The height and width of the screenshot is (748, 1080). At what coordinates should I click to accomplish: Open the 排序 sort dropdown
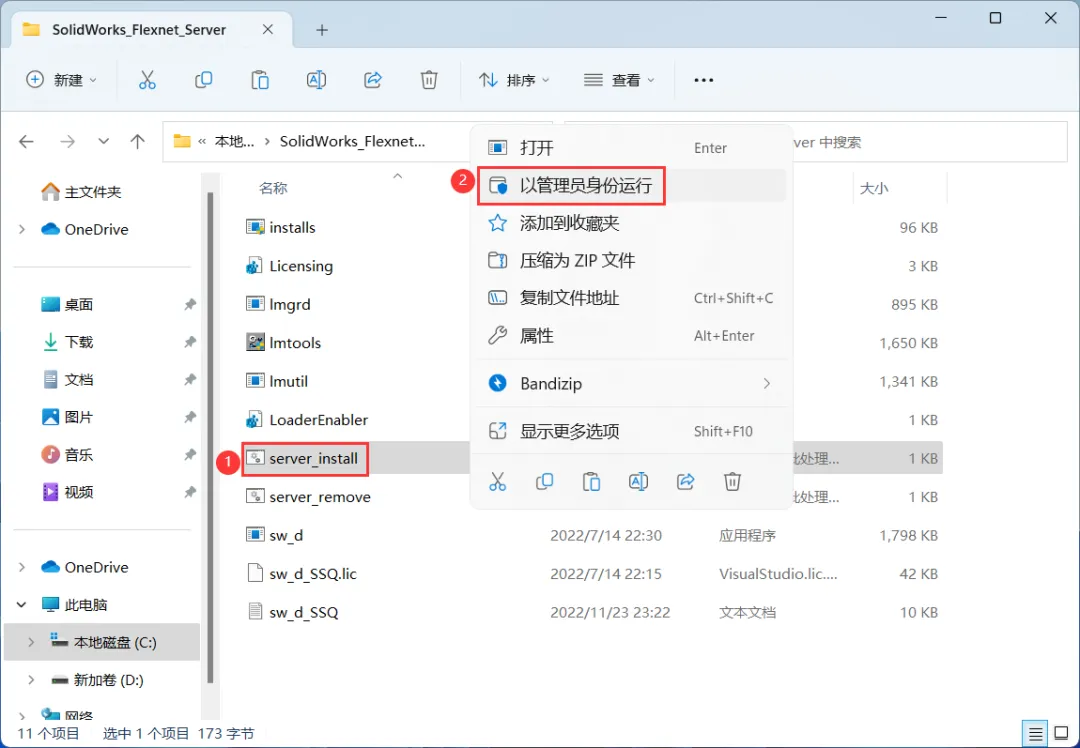pyautogui.click(x=515, y=80)
